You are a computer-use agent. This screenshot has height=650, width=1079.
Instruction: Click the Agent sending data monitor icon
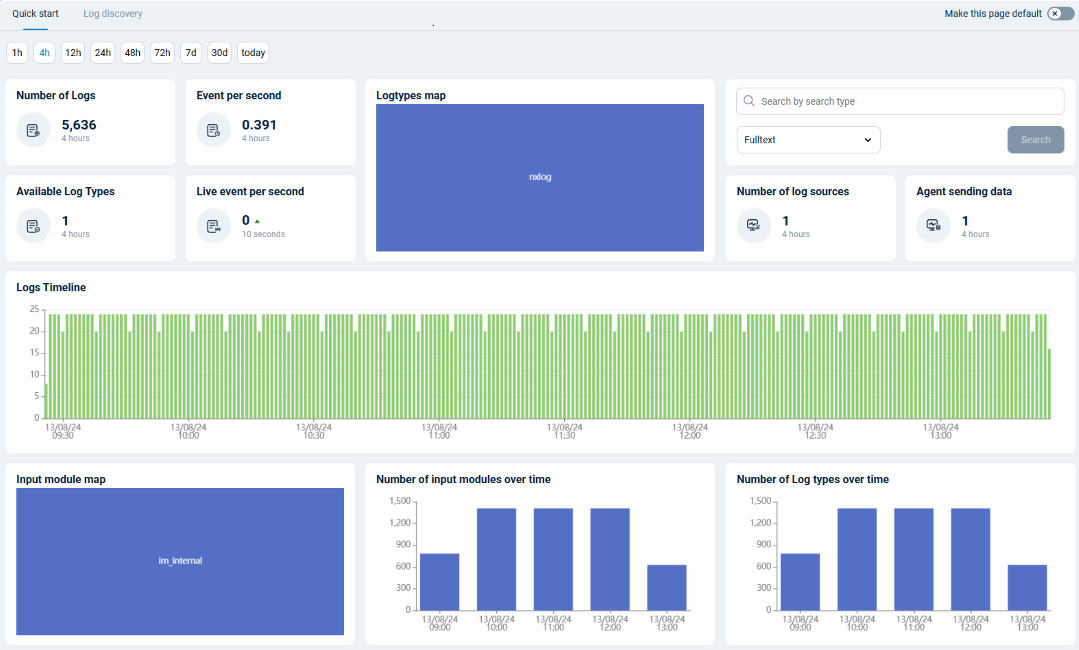(933, 226)
